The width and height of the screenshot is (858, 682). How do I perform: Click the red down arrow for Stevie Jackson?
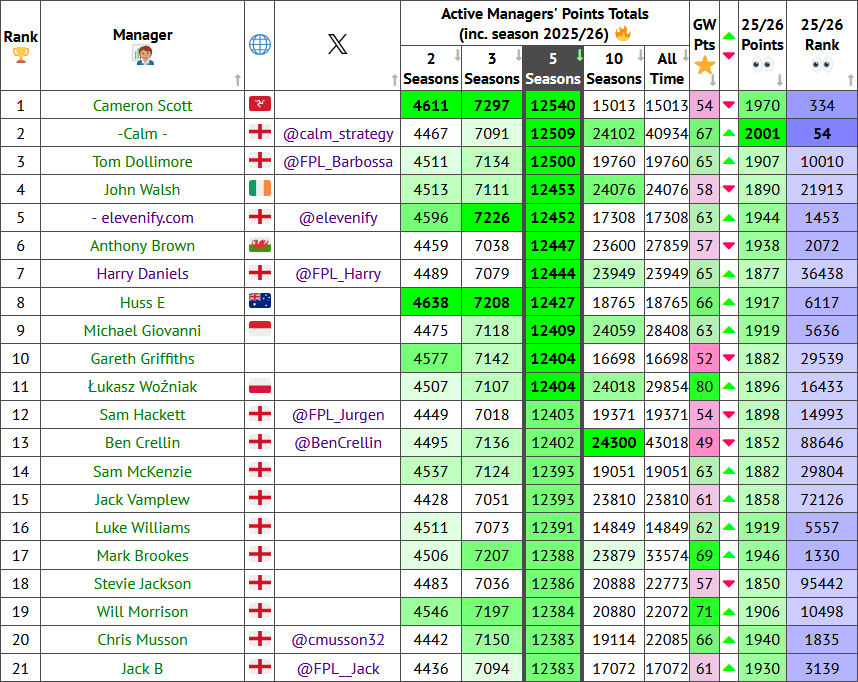tap(729, 583)
